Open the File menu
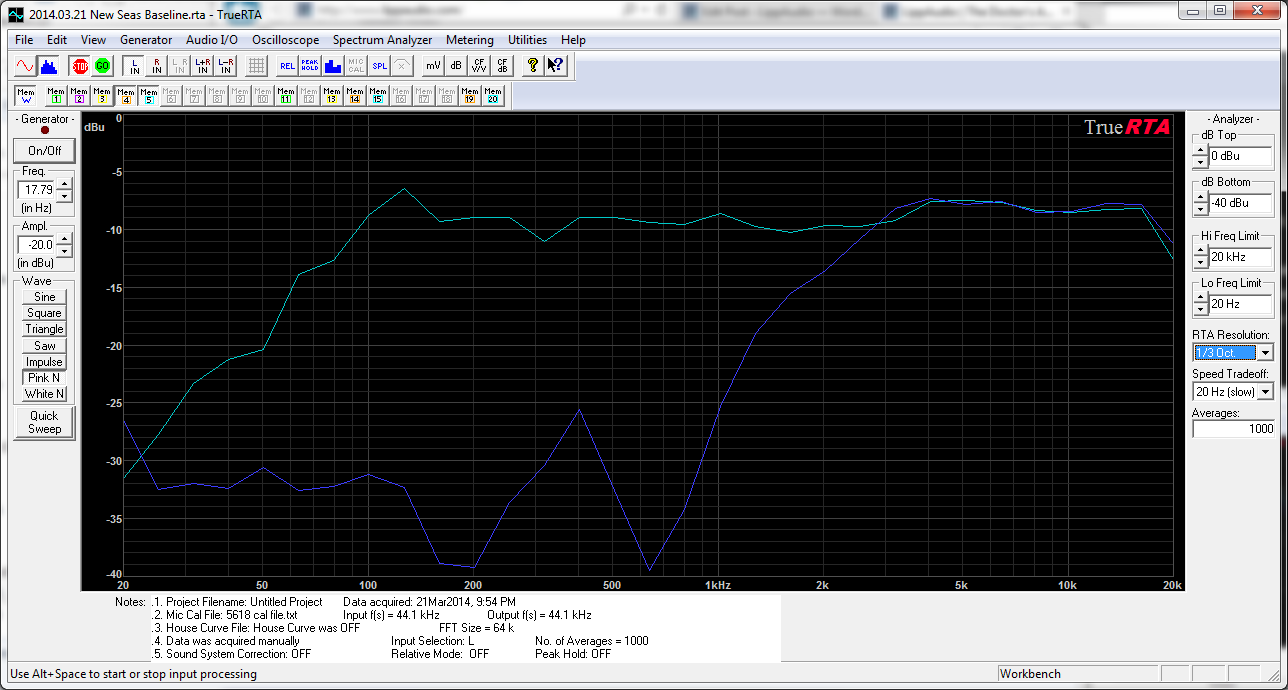This screenshot has height=690, width=1288. point(24,40)
